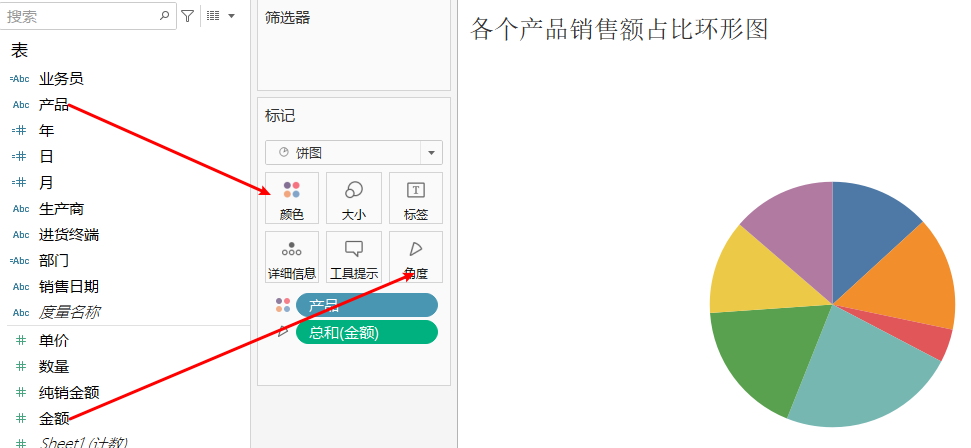Click the 总和(金额) green pill

tap(366, 332)
